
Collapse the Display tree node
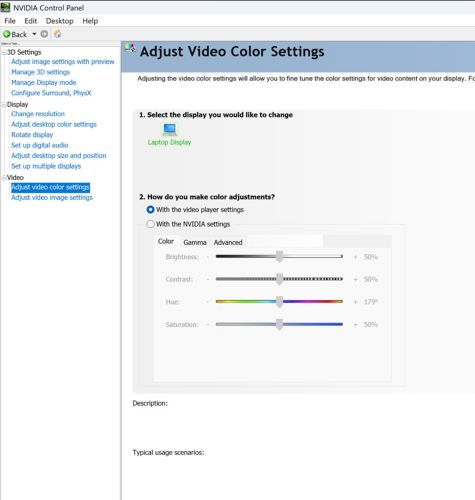tap(4, 105)
